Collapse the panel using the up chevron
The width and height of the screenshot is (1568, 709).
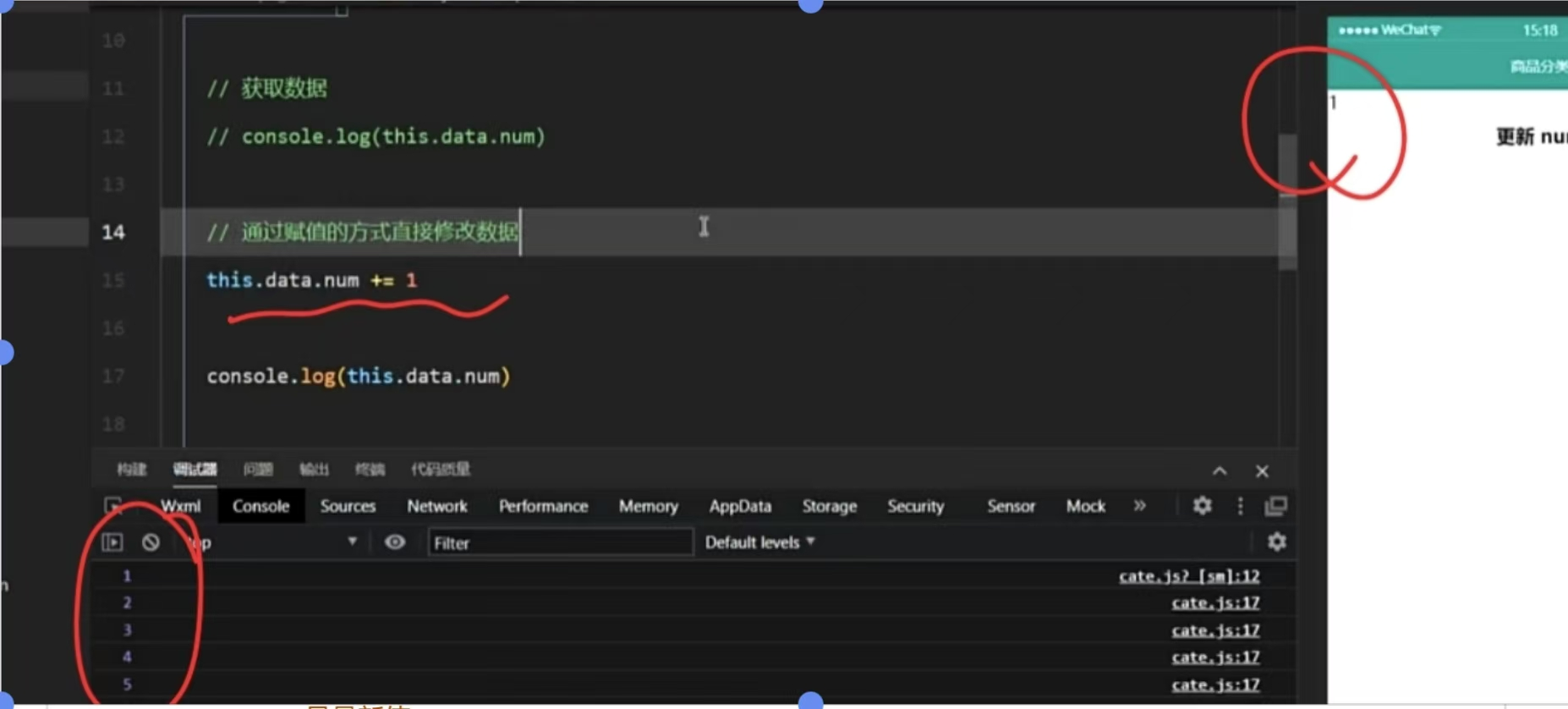coord(1220,471)
